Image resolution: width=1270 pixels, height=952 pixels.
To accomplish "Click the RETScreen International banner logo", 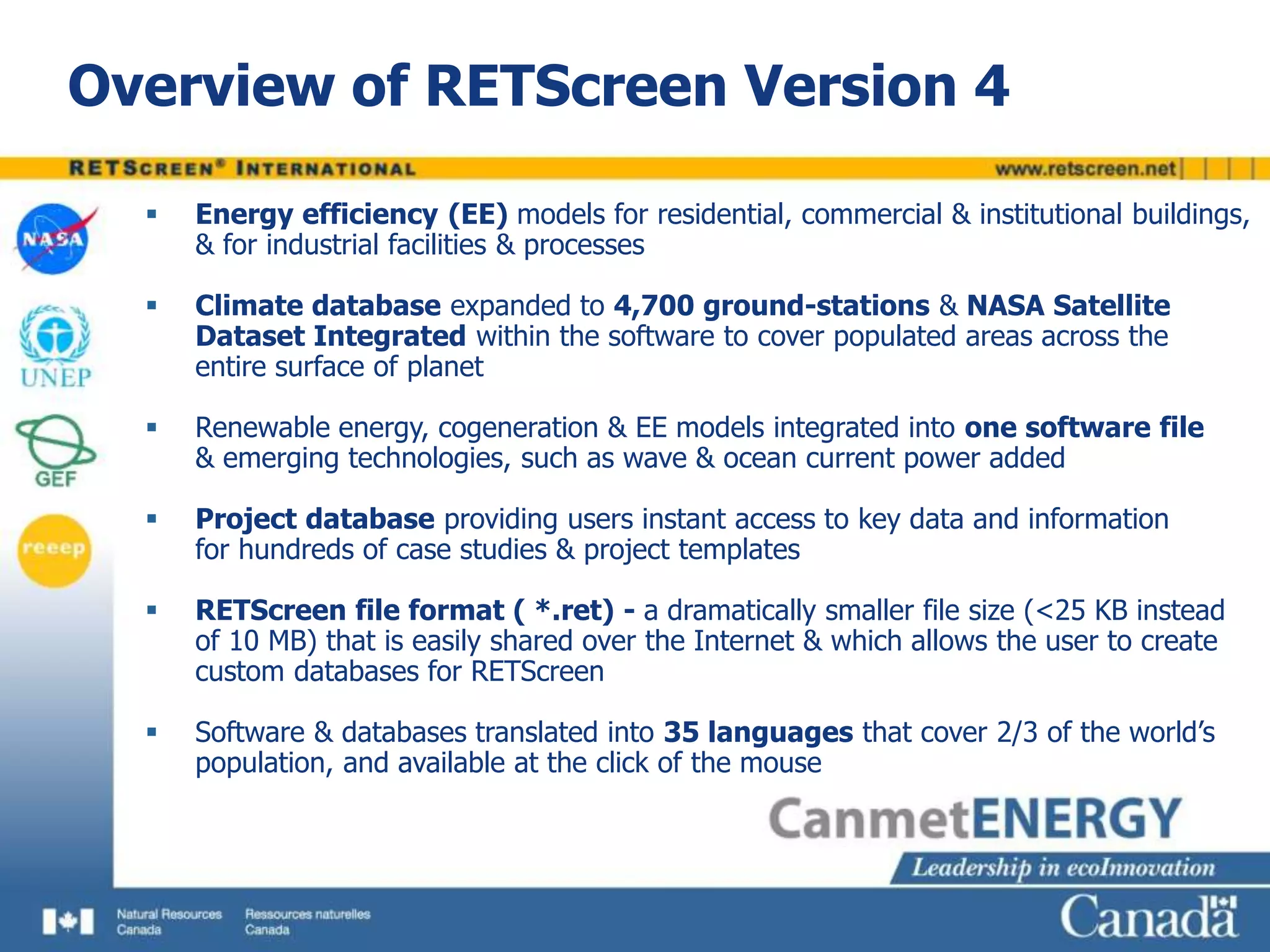I will coord(242,169).
